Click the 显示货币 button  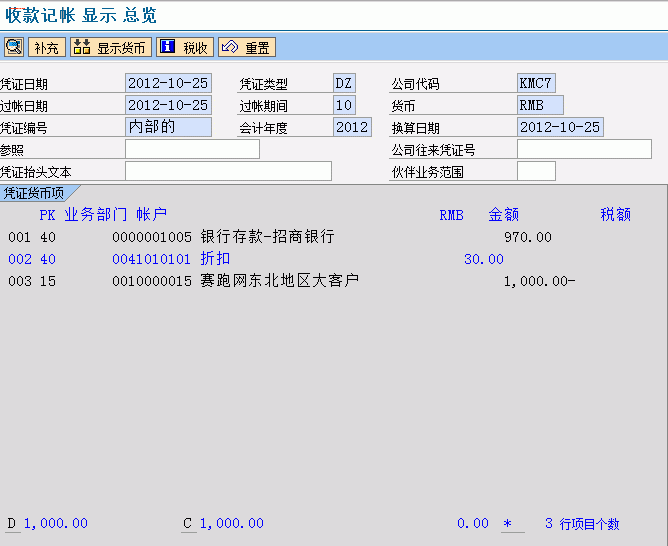point(111,47)
